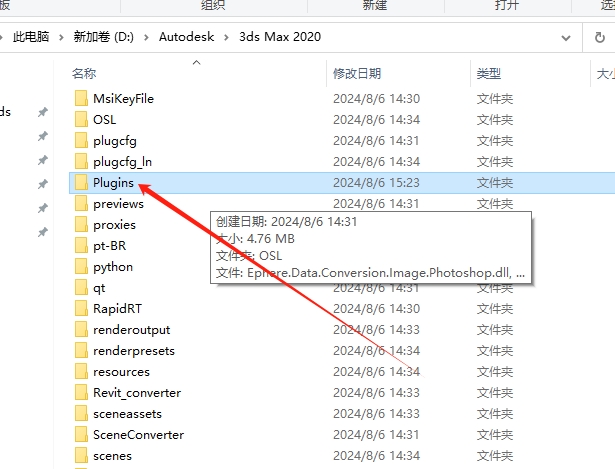615x469 pixels.
Task: Select the RapidRT folder name
Action: pyautogui.click(x=117, y=309)
